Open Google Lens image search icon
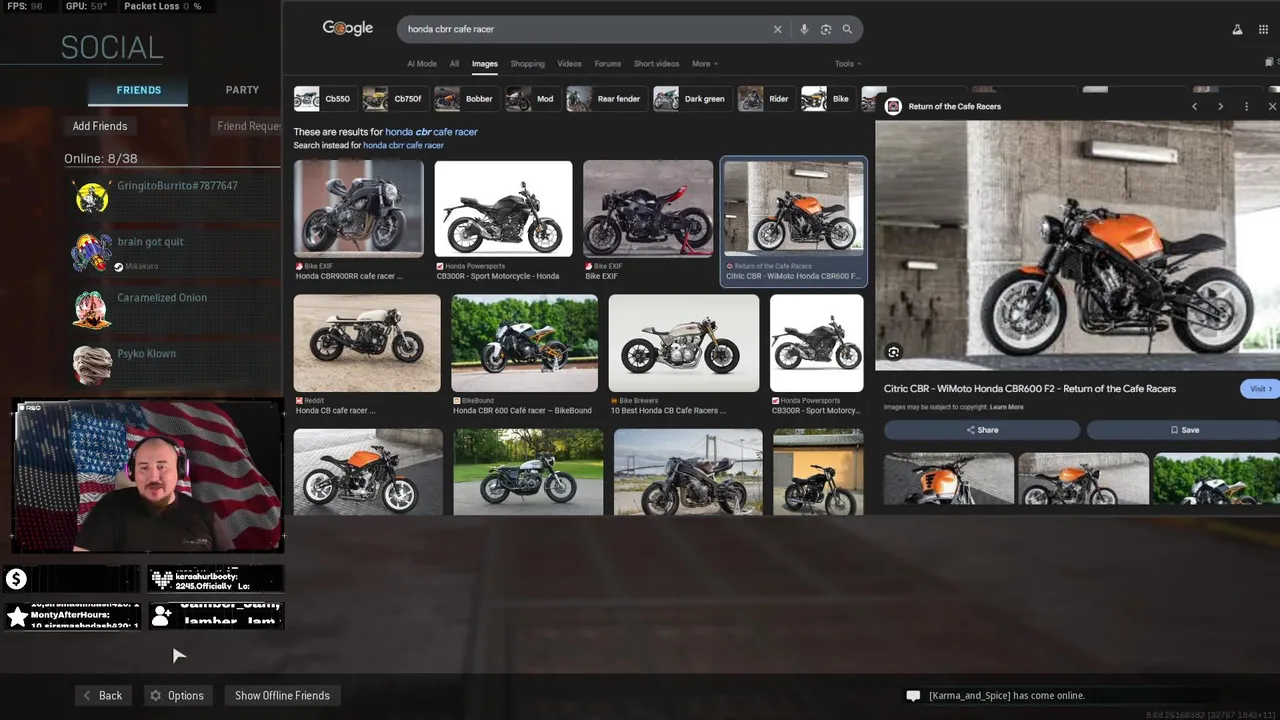 [826, 29]
